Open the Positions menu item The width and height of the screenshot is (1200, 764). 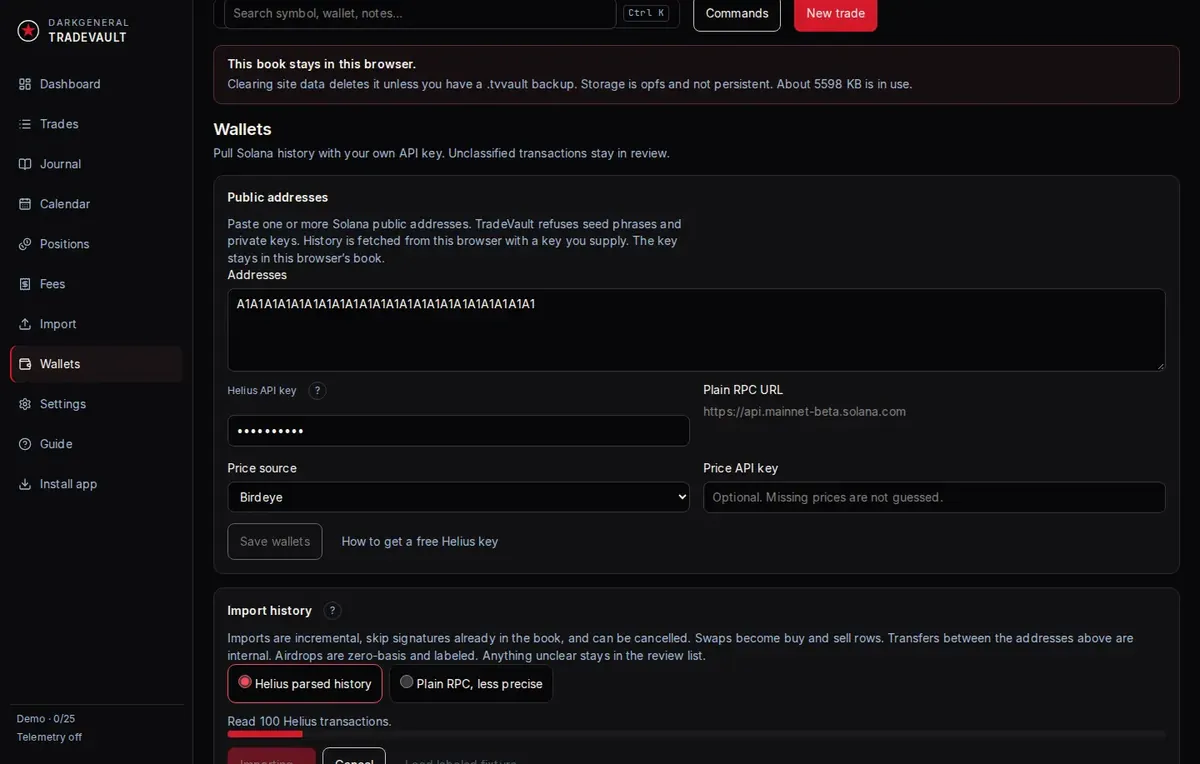pyautogui.click(x=96, y=244)
